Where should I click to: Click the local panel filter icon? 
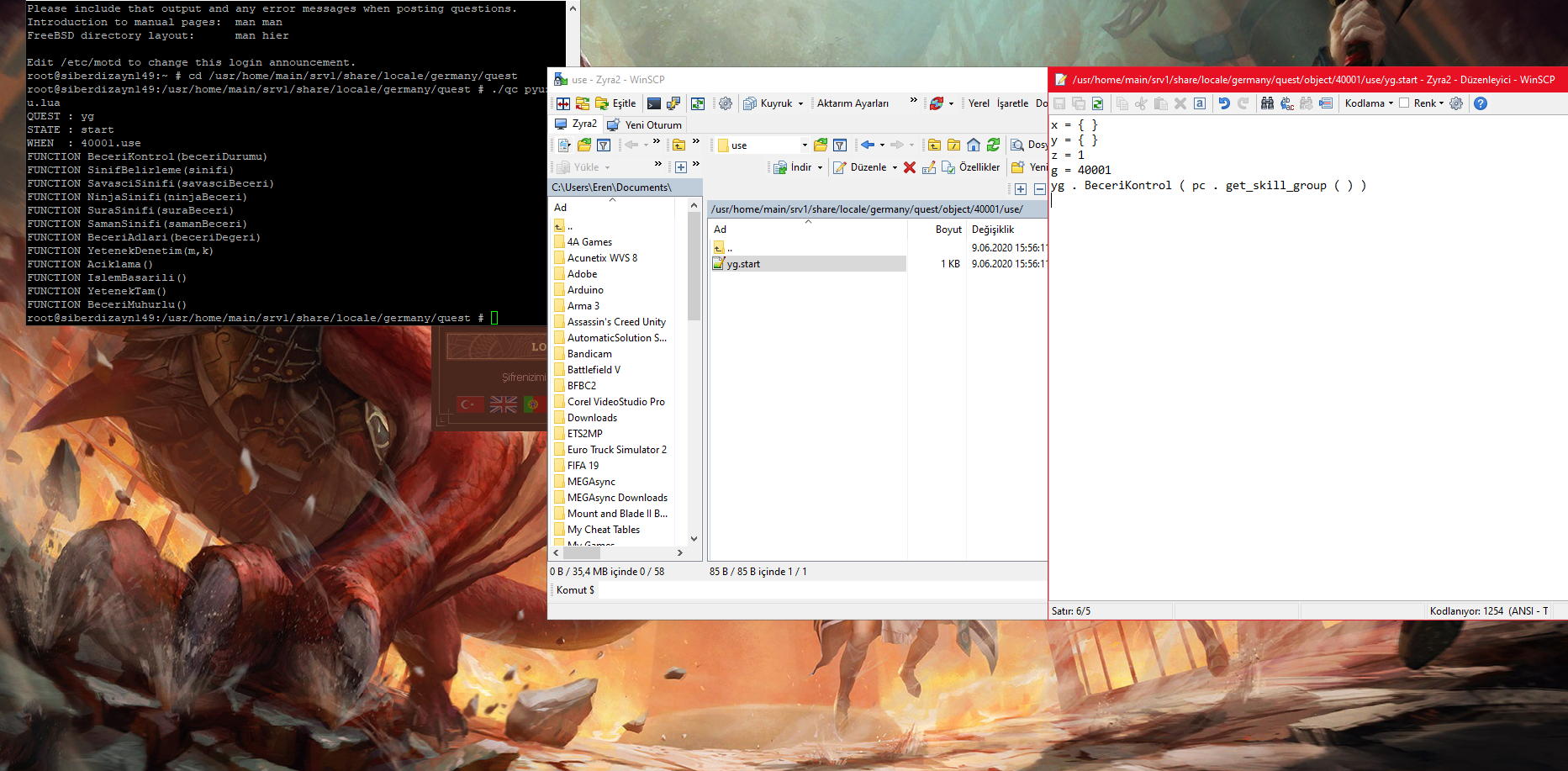pyautogui.click(x=604, y=145)
